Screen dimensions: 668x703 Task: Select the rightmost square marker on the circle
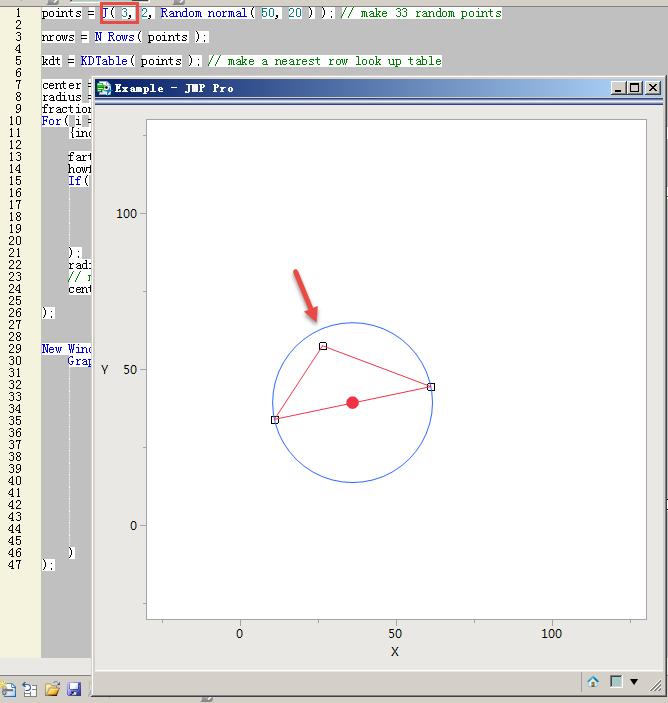point(431,386)
